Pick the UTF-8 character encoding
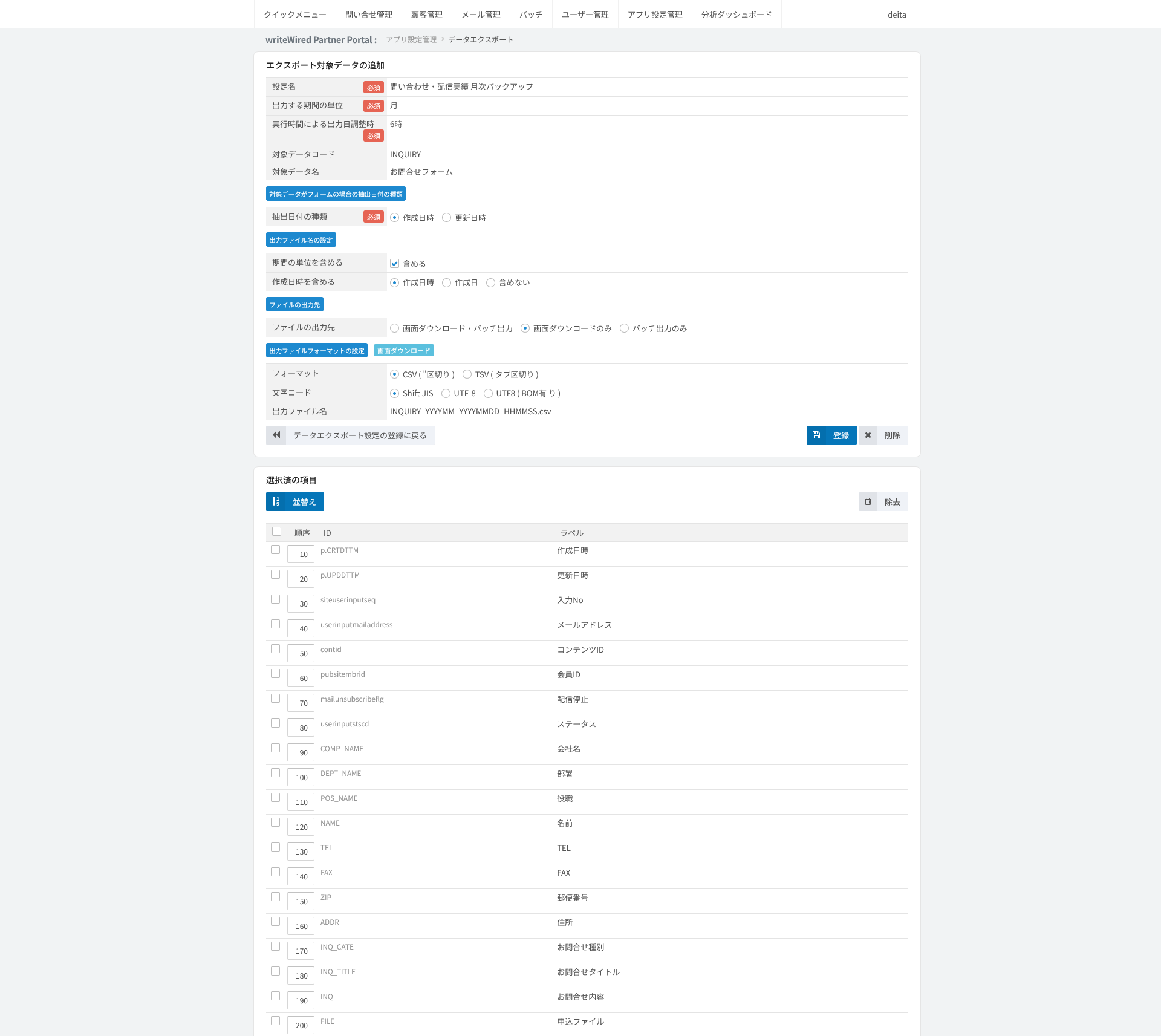 pos(446,393)
